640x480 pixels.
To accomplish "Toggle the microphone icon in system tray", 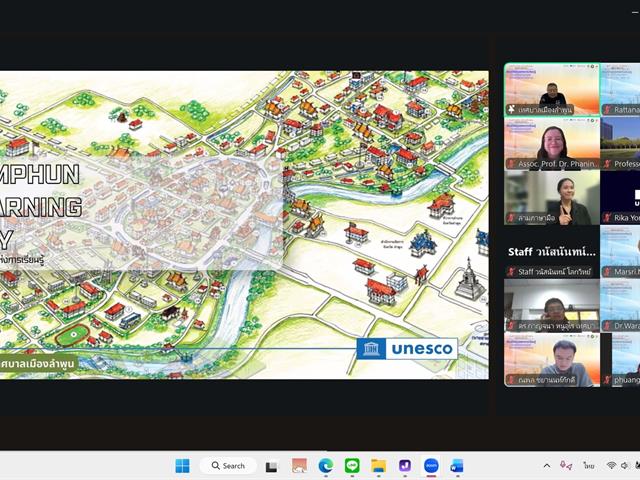I will [566, 465].
